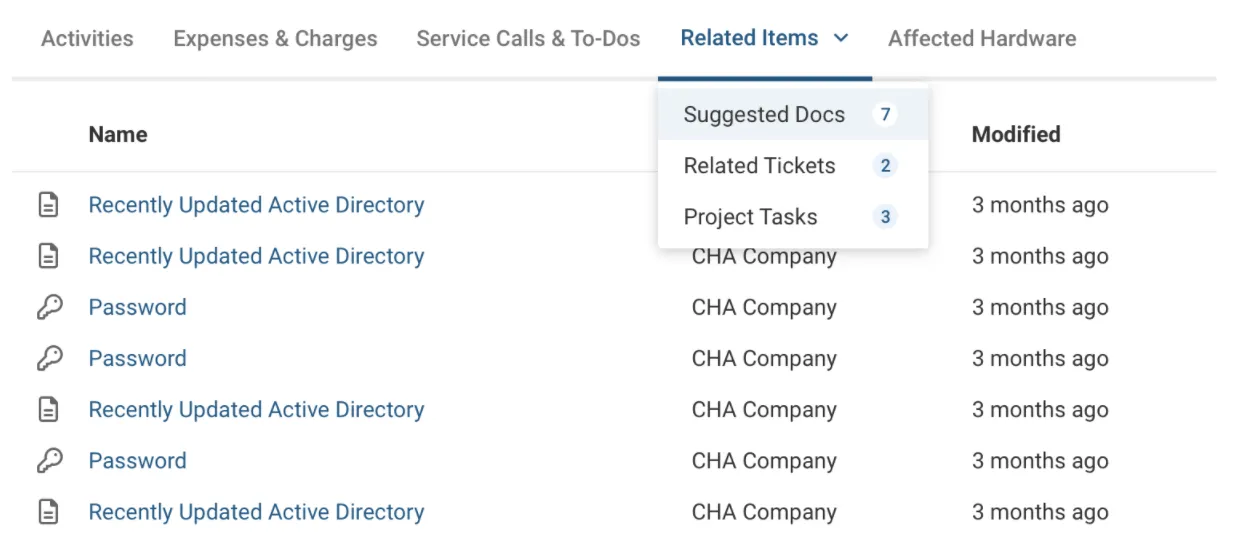Select Related Tickets in the dropdown
The height and width of the screenshot is (554, 1236).
click(759, 166)
